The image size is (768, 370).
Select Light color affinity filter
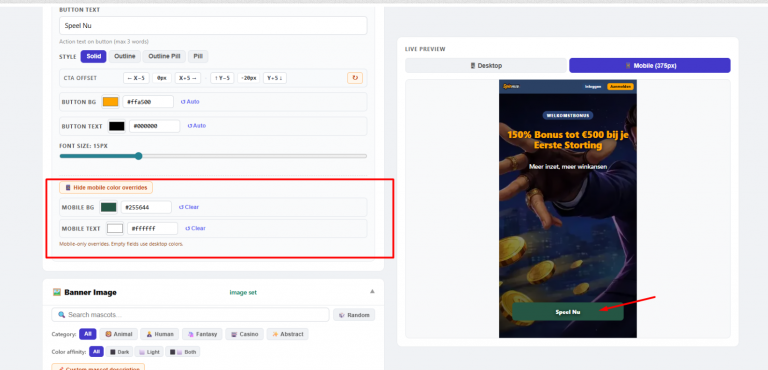[149, 352]
